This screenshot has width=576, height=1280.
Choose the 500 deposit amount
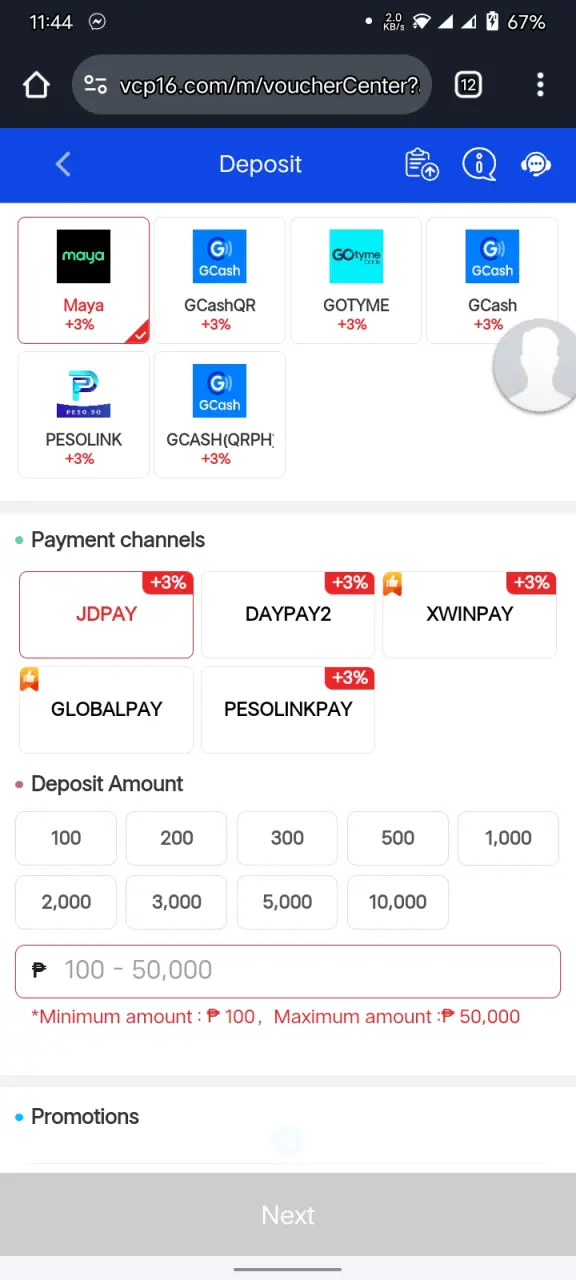coord(398,838)
